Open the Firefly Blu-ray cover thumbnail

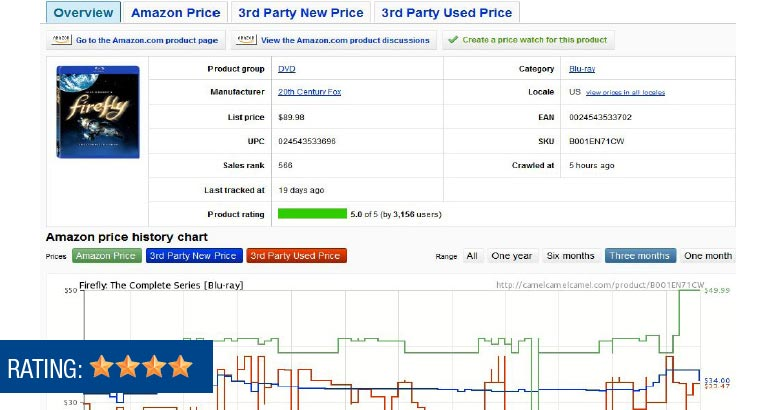pyautogui.click(x=98, y=112)
